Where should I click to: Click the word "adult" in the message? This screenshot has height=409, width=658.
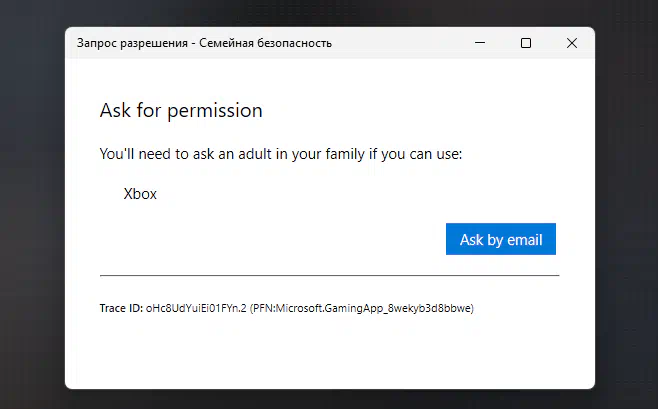click(x=255, y=154)
